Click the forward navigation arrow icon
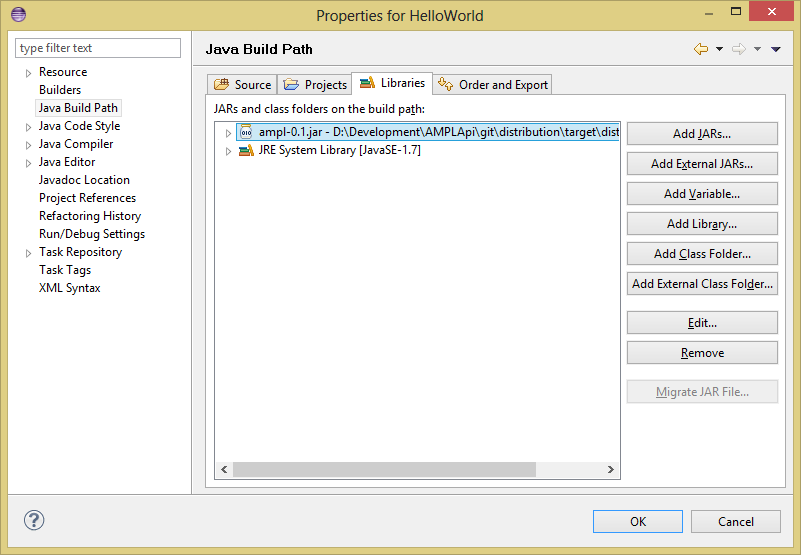The image size is (801, 555). (x=739, y=49)
